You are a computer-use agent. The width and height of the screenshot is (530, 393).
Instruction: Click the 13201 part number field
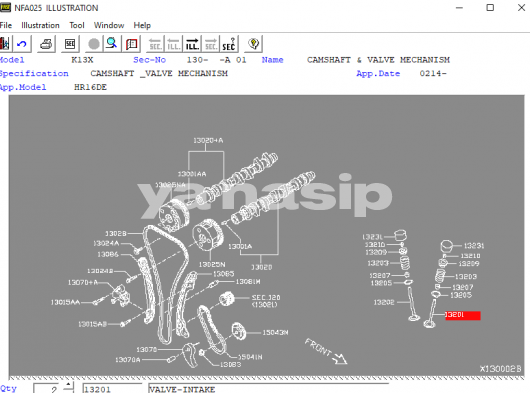tap(112, 389)
